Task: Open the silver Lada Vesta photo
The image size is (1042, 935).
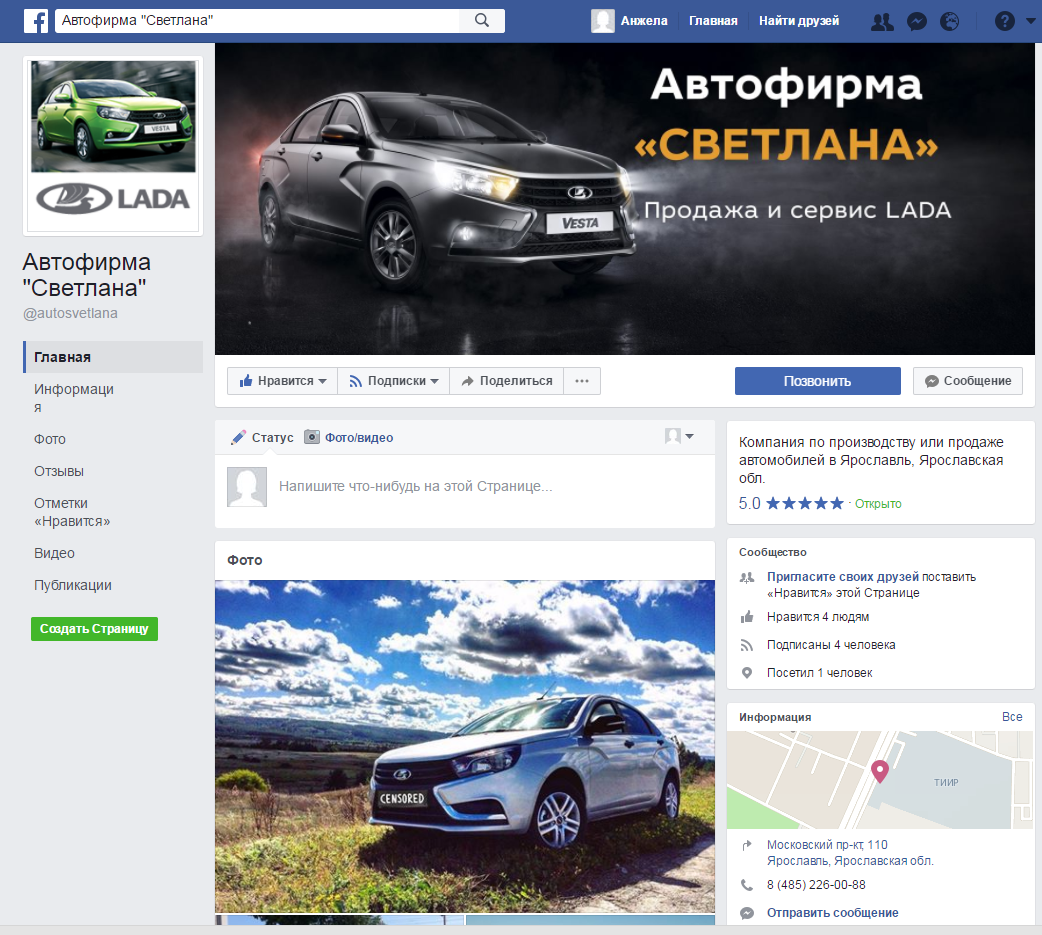Action: (465, 746)
